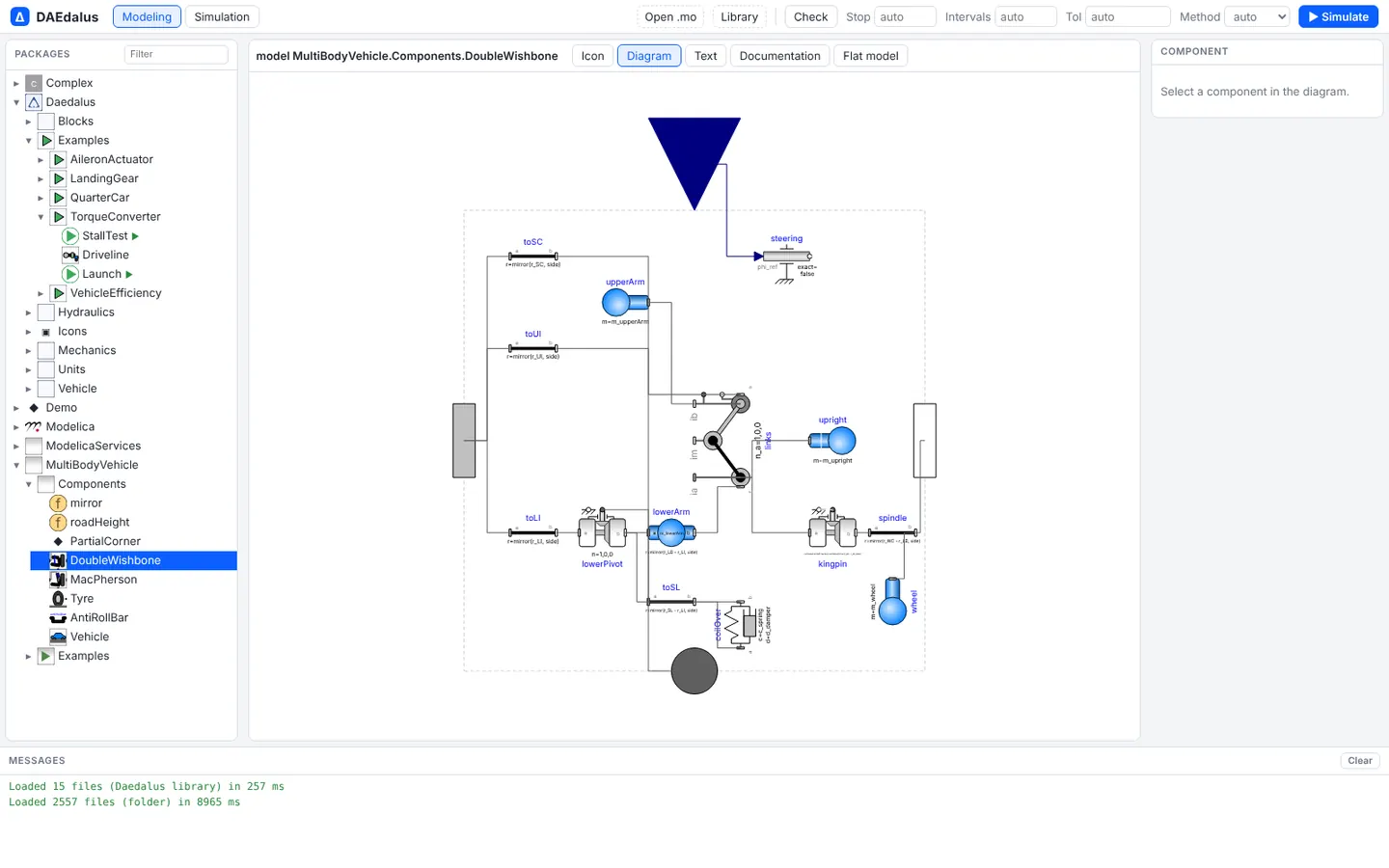This screenshot has height=868, width=1389.
Task: Click the wheel body component
Action: click(x=893, y=601)
